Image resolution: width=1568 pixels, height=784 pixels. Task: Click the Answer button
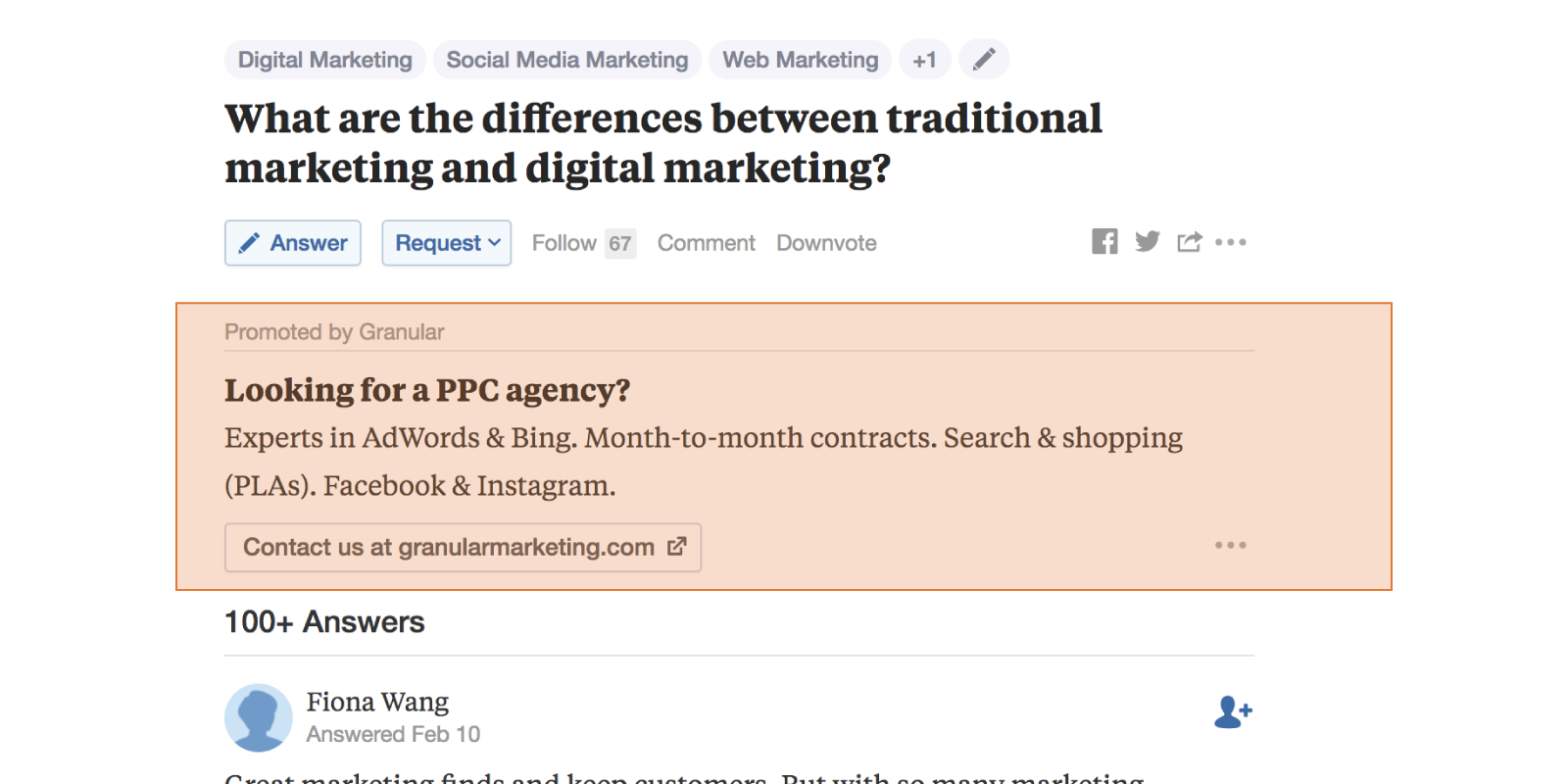click(x=293, y=243)
